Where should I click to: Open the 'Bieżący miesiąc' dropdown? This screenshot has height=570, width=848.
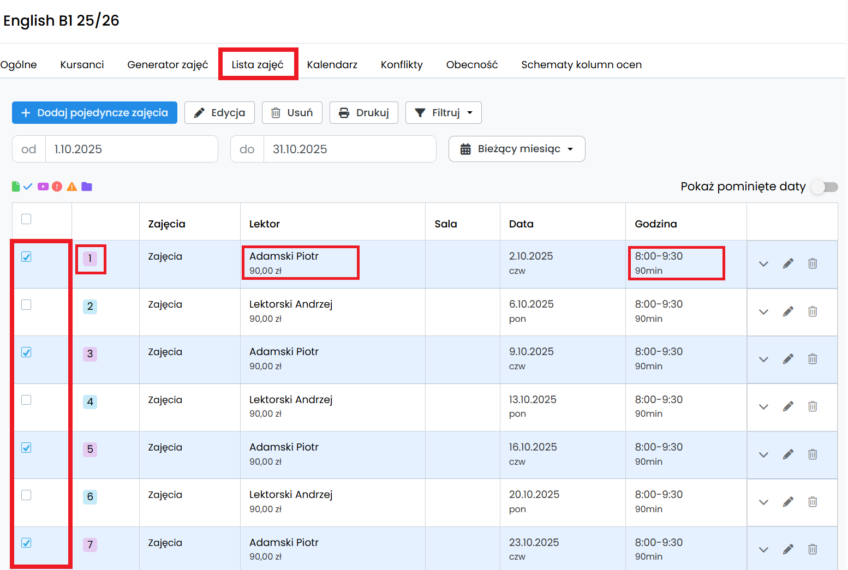(x=516, y=149)
